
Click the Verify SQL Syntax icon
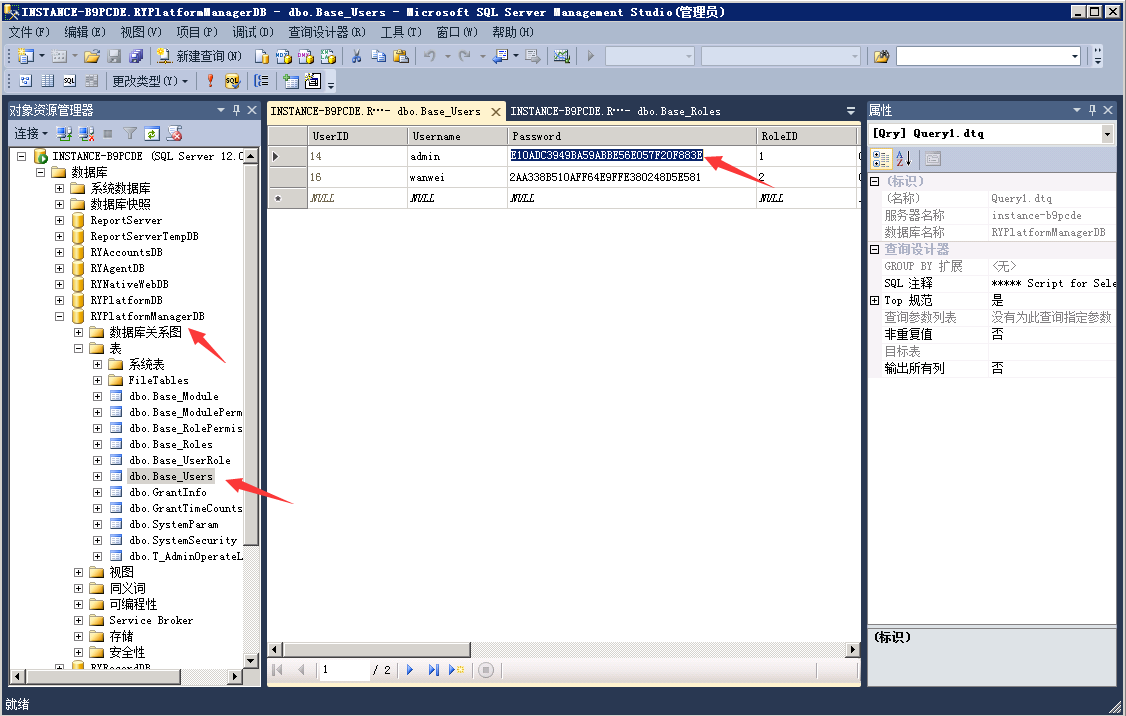(232, 81)
